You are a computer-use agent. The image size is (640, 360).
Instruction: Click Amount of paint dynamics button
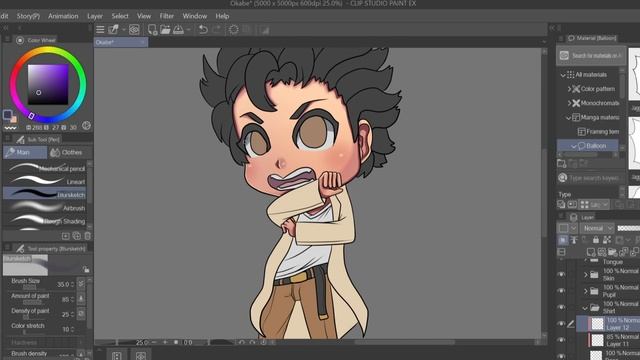point(81,299)
